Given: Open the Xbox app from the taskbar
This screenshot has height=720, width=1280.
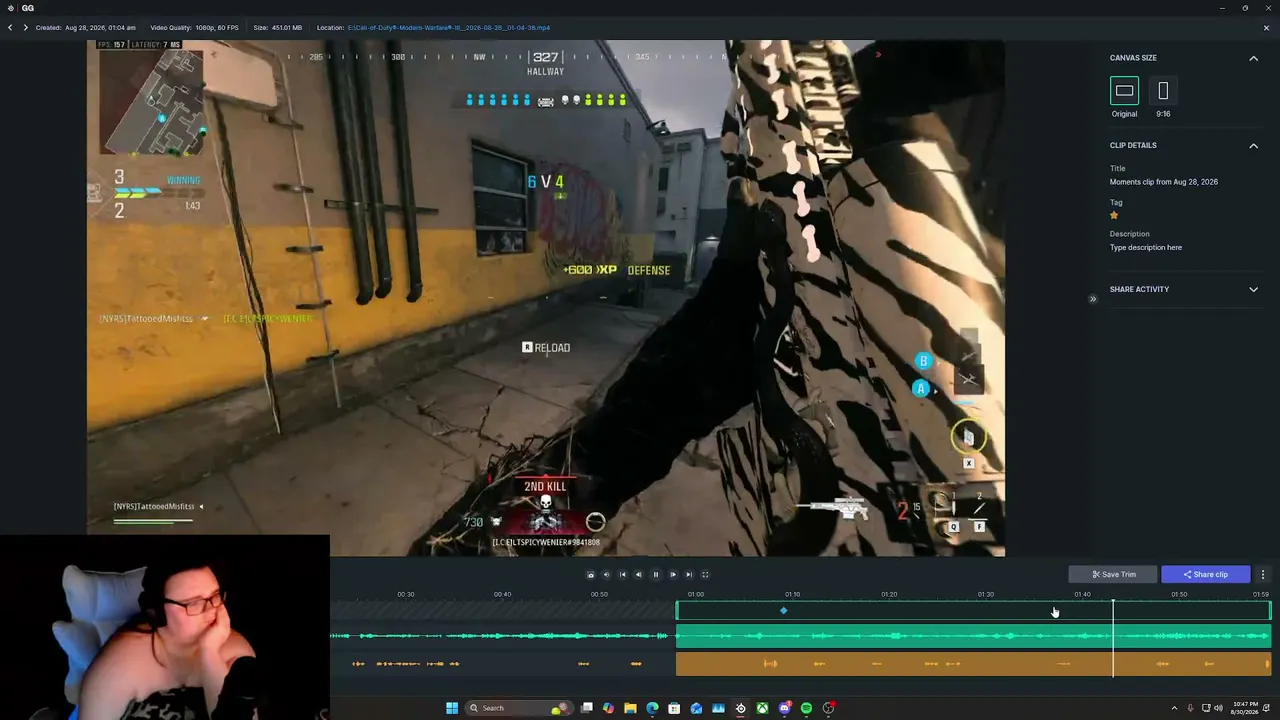Looking at the screenshot, I should [x=762, y=708].
